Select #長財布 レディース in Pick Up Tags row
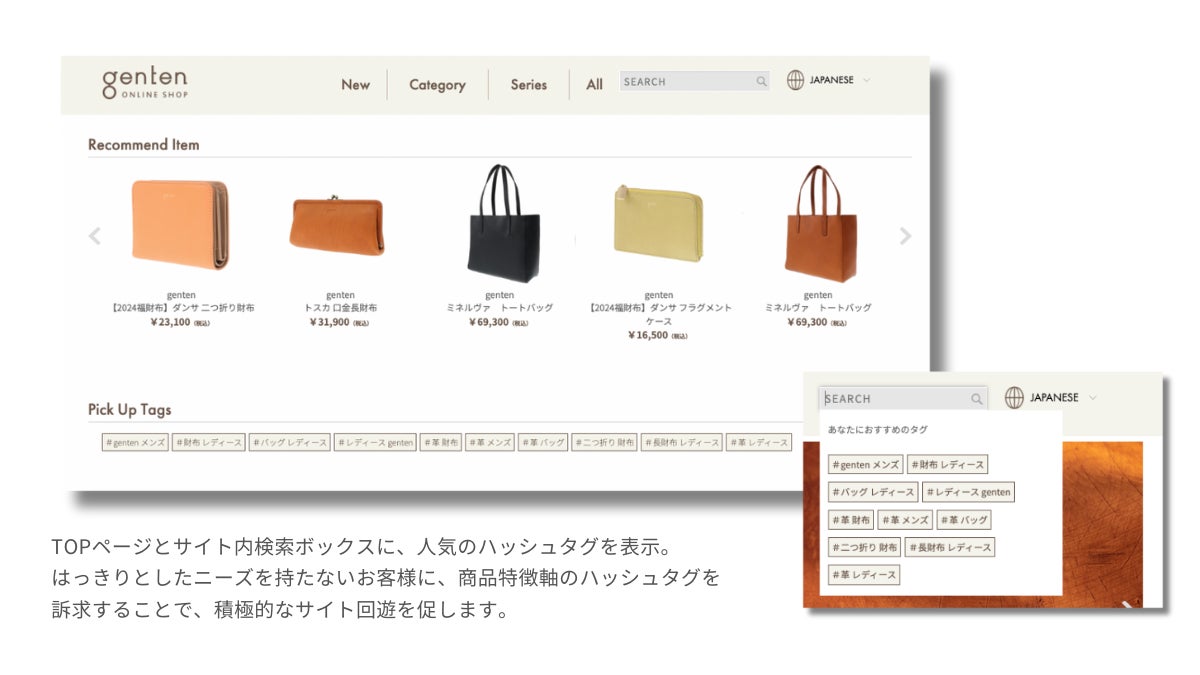 682,442
